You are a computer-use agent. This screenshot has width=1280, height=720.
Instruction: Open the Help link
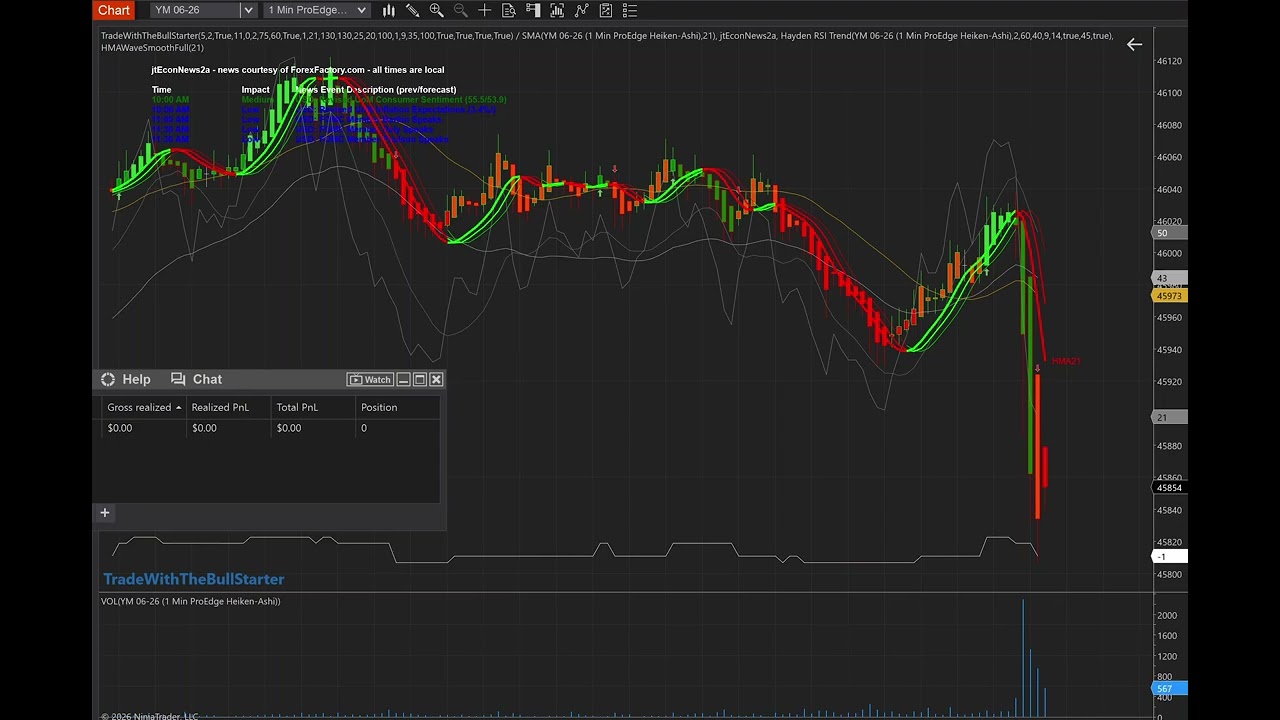click(136, 379)
